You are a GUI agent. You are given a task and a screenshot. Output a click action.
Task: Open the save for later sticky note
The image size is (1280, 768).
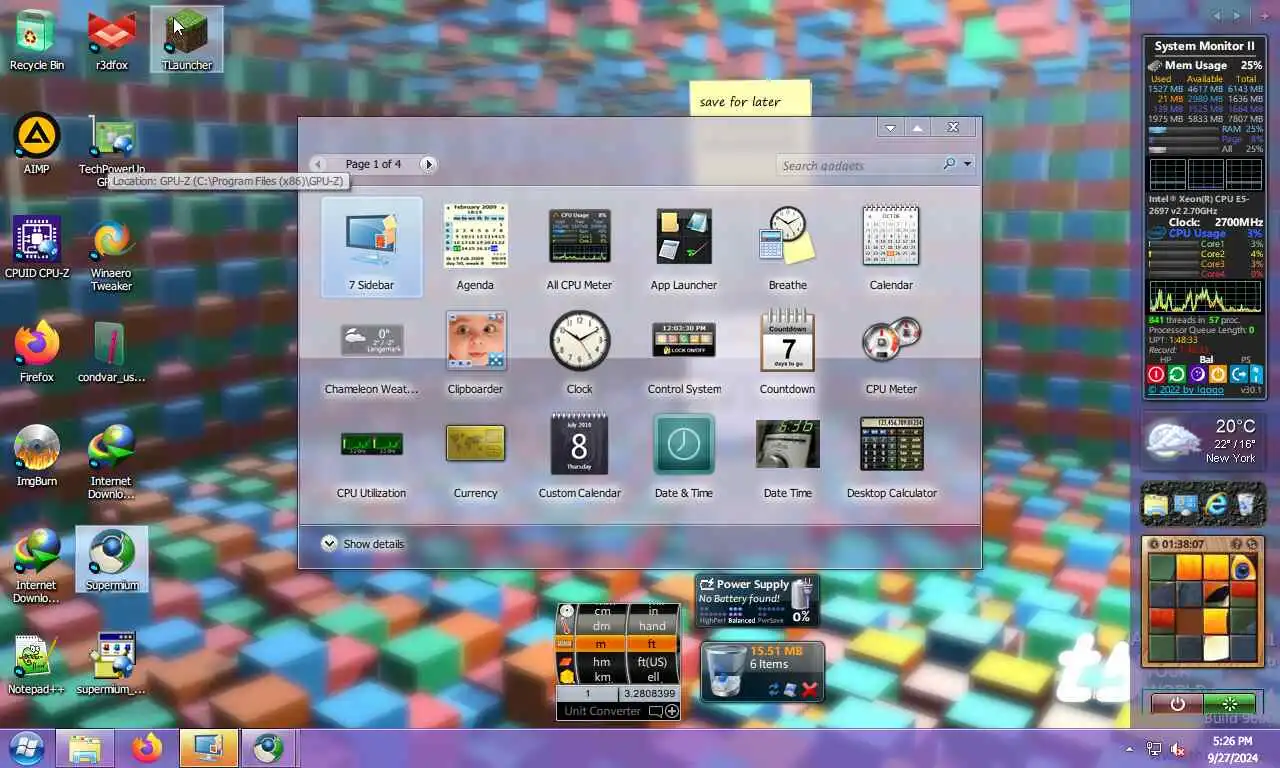click(750, 100)
